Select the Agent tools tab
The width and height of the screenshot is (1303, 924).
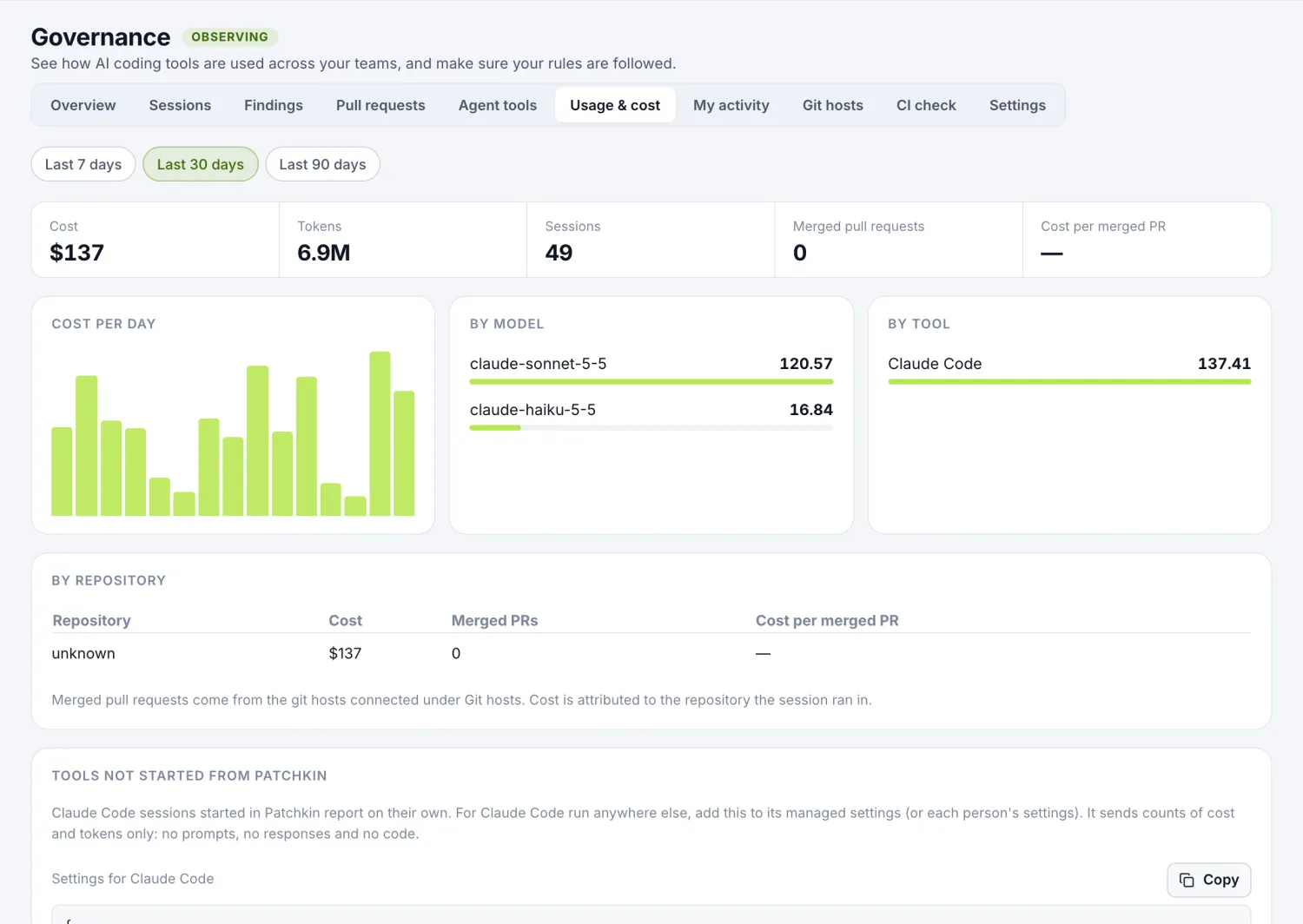click(x=498, y=105)
